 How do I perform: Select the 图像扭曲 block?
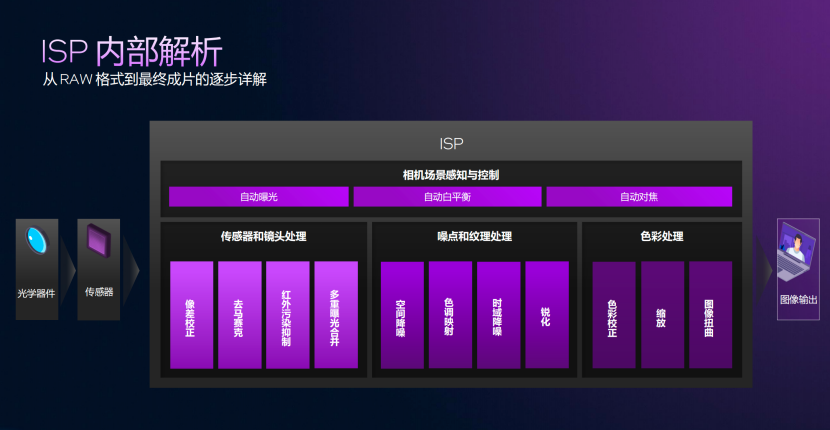point(710,315)
